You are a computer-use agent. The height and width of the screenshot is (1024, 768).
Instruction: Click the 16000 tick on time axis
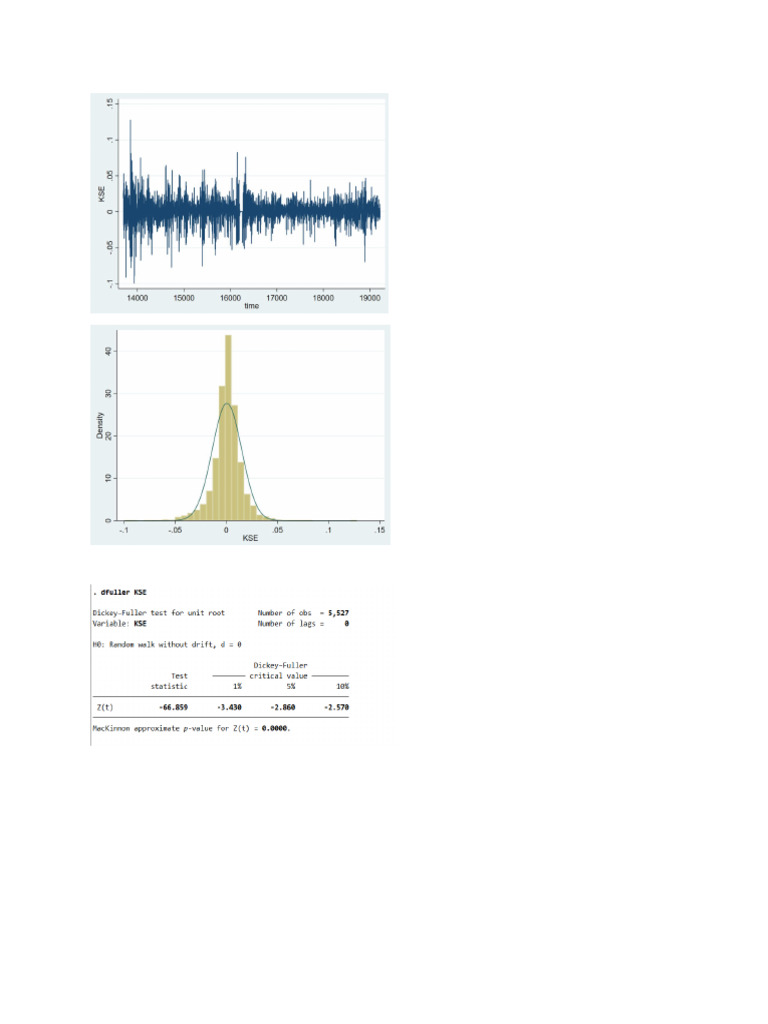(230, 298)
